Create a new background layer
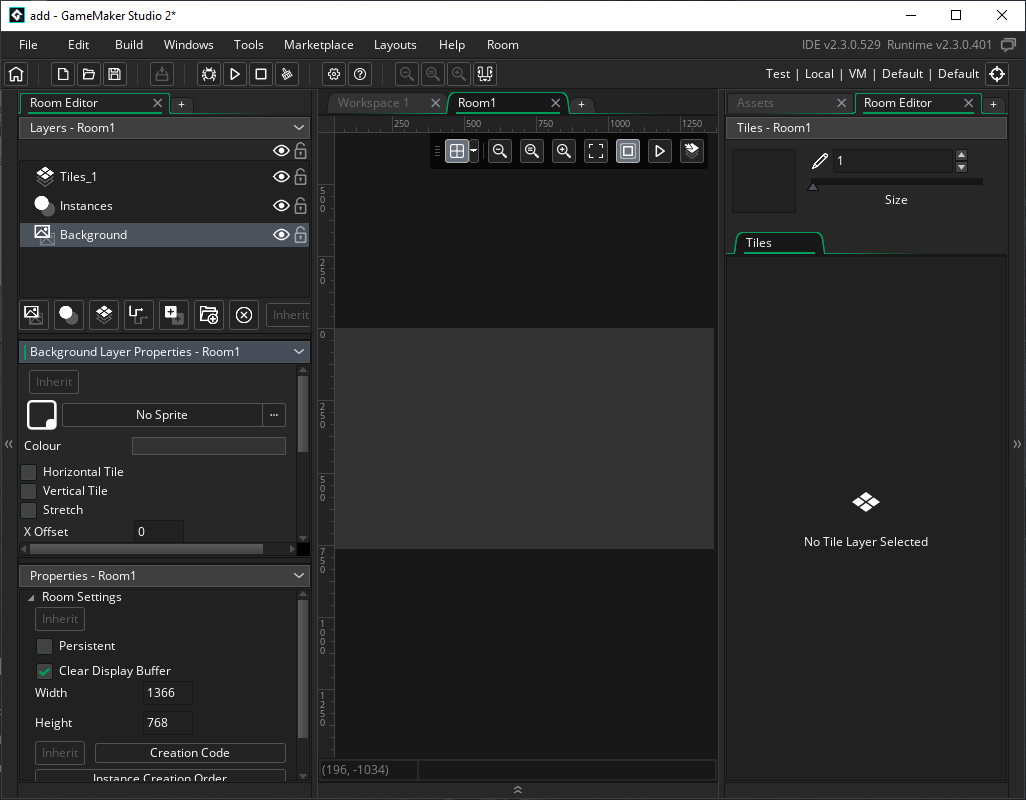This screenshot has width=1026, height=800. 34,315
